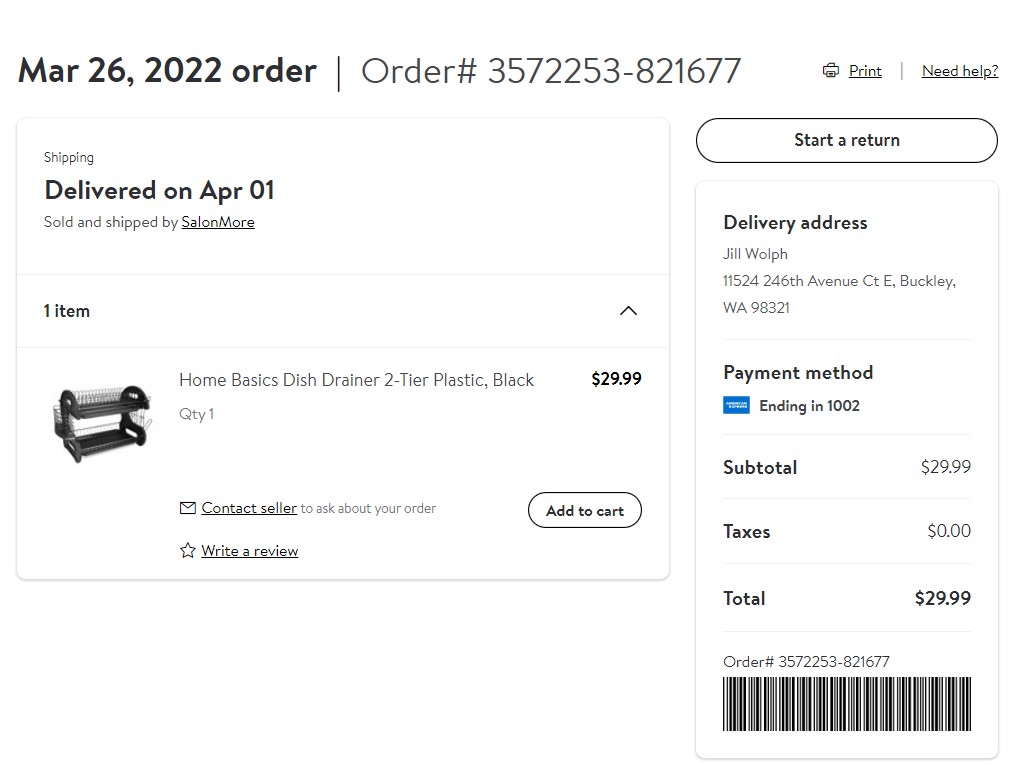Click the American Express card icon
Image resolution: width=1015 pixels, height=765 pixels.
736,405
